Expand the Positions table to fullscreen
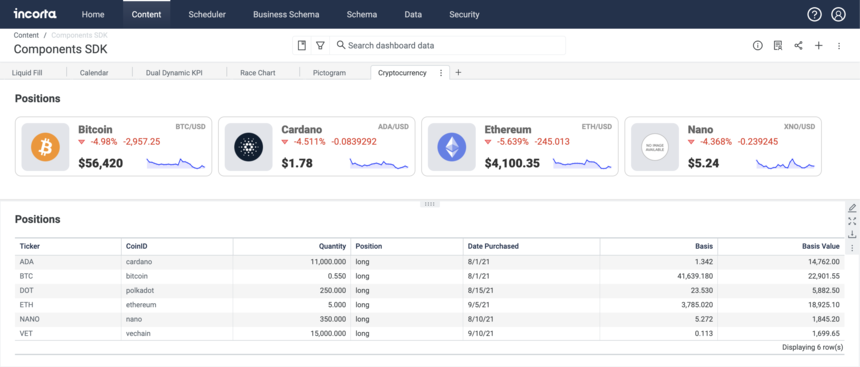860x367 pixels. 852,221
